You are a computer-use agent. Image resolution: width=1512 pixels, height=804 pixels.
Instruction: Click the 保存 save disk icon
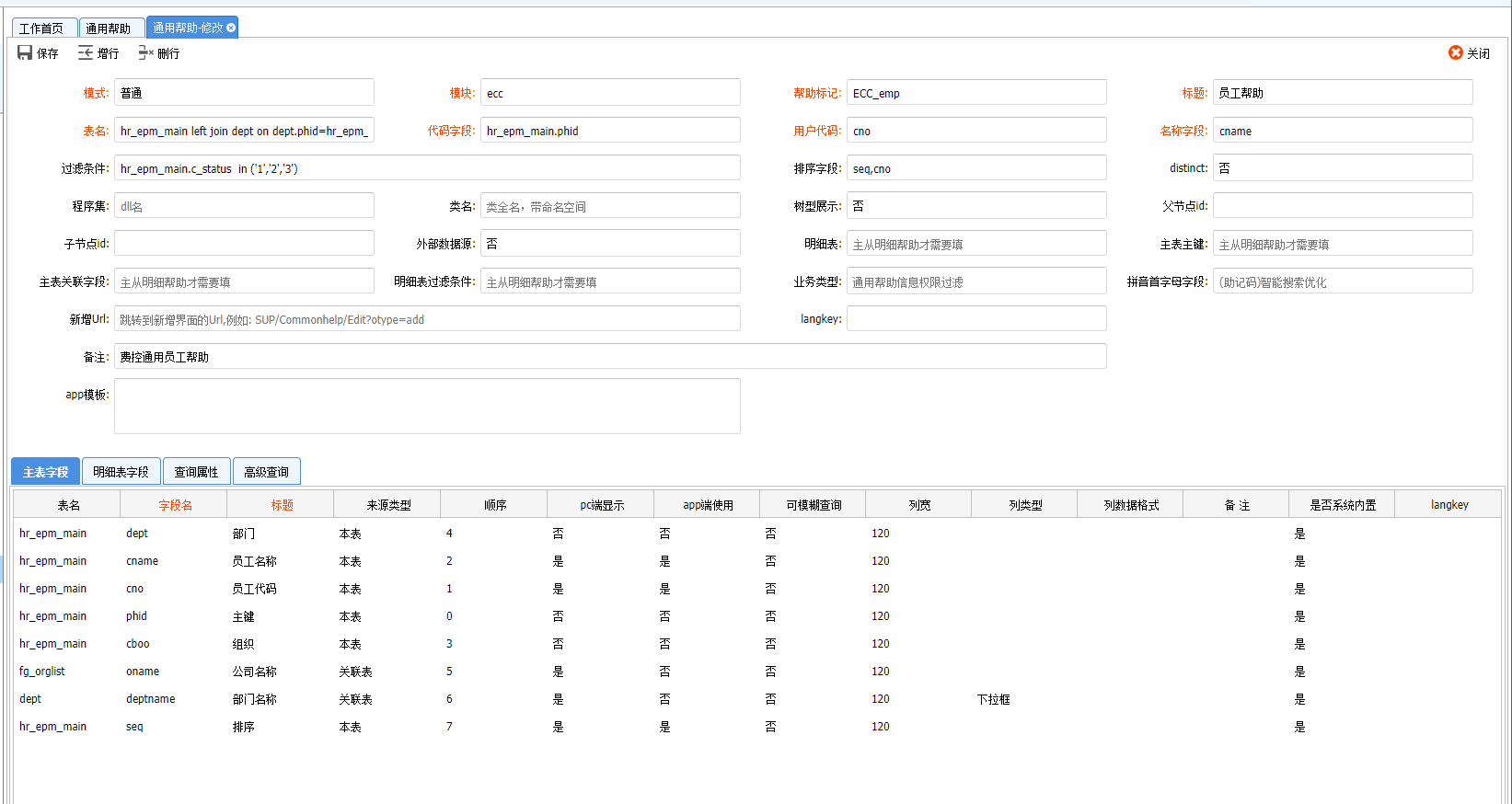pos(25,52)
